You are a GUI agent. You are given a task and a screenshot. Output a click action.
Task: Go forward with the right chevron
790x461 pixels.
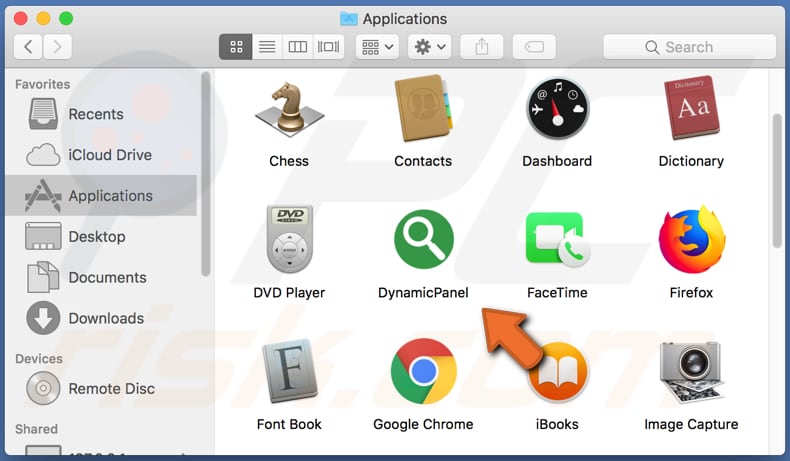[x=57, y=47]
